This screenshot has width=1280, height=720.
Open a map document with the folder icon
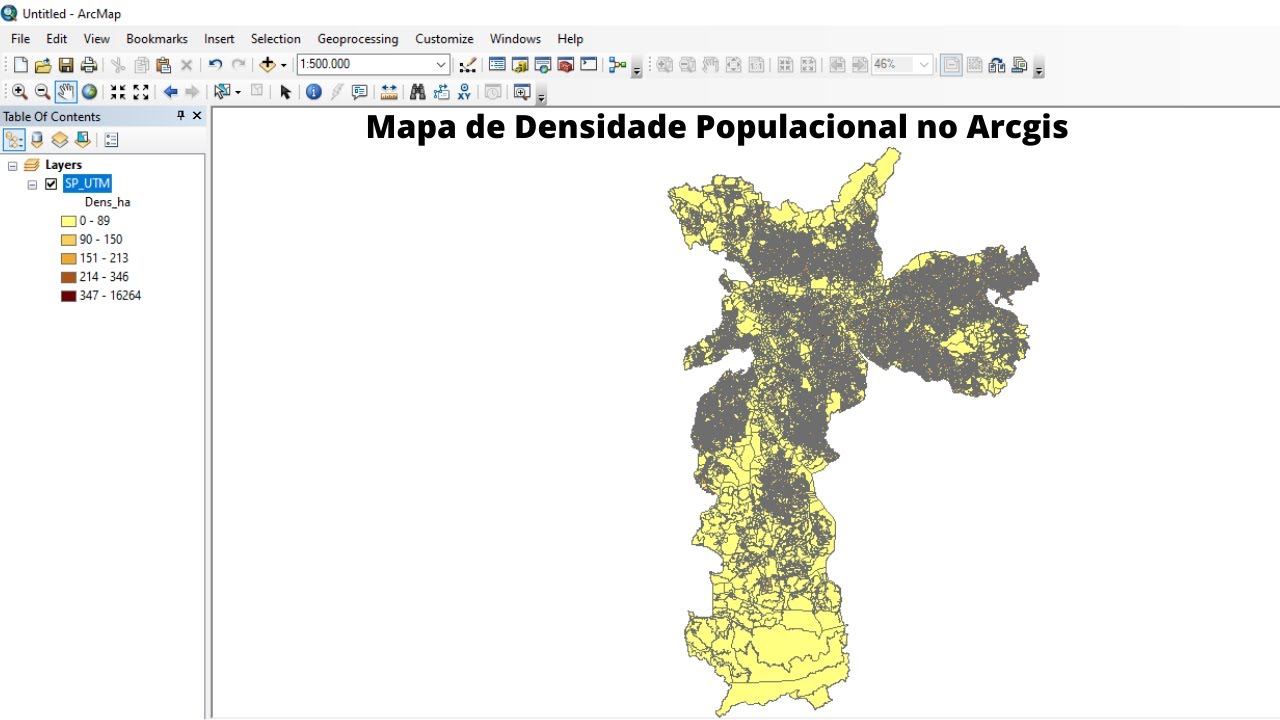pyautogui.click(x=43, y=65)
